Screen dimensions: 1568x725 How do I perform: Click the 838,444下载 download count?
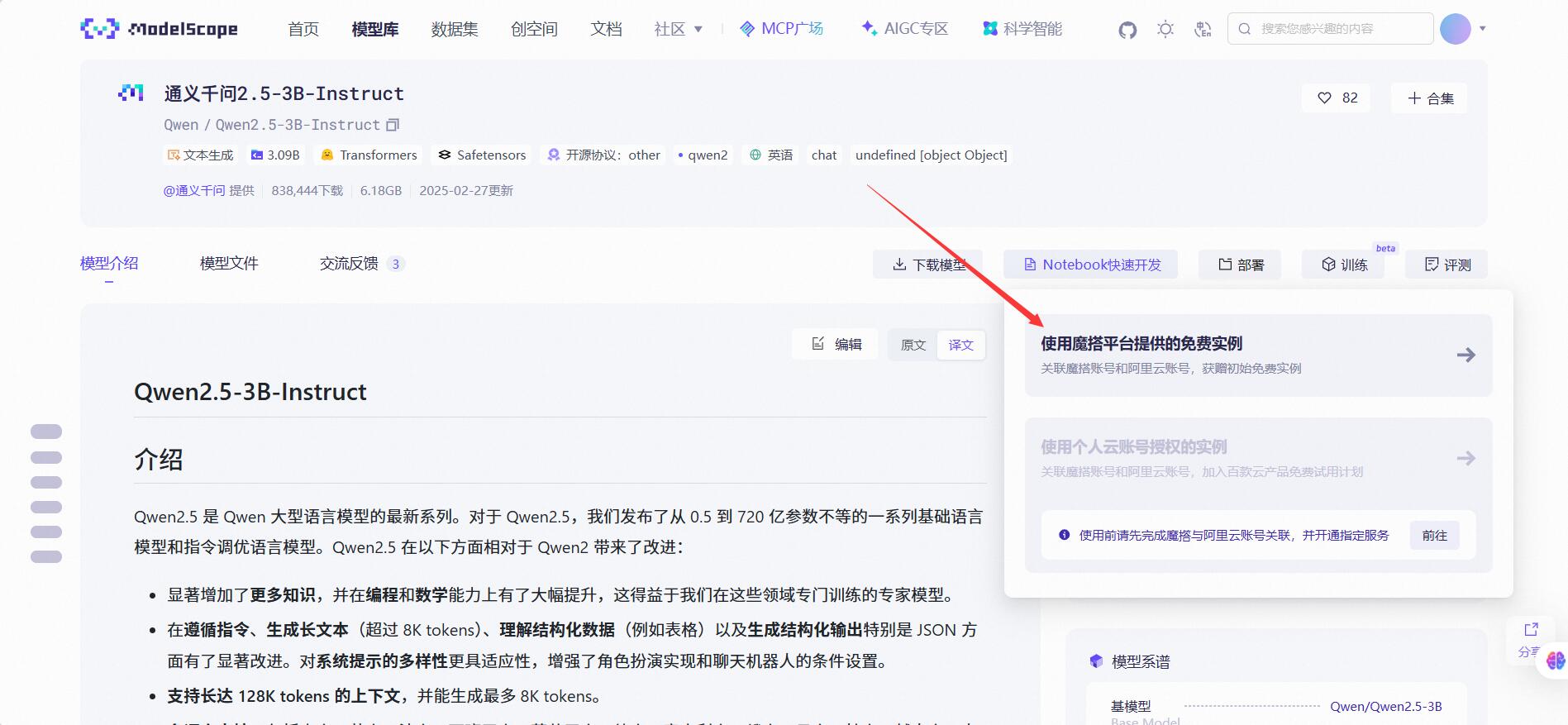(307, 191)
